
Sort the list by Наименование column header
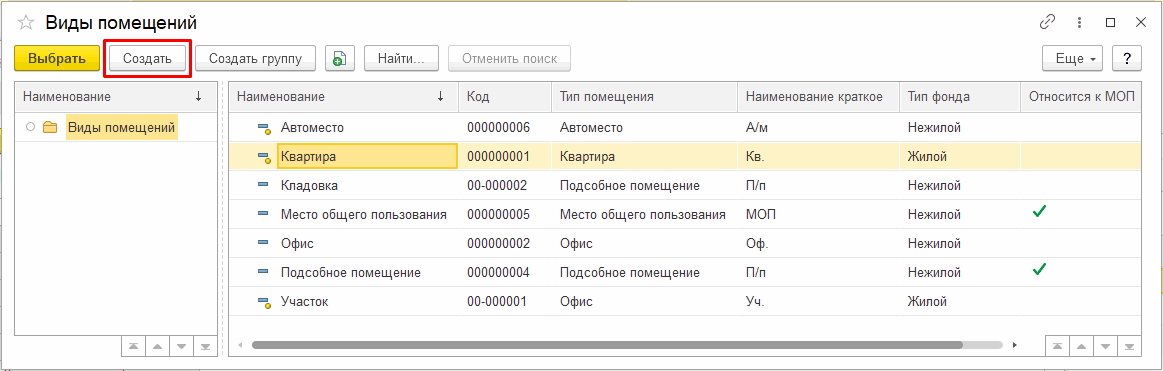(343, 96)
